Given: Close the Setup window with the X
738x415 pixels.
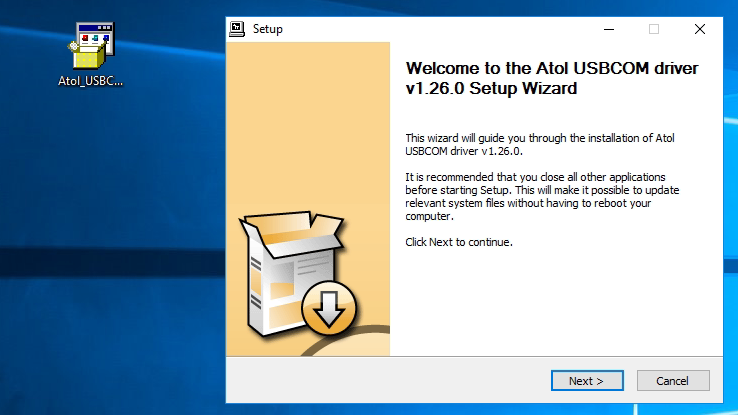Looking at the screenshot, I should point(700,29).
